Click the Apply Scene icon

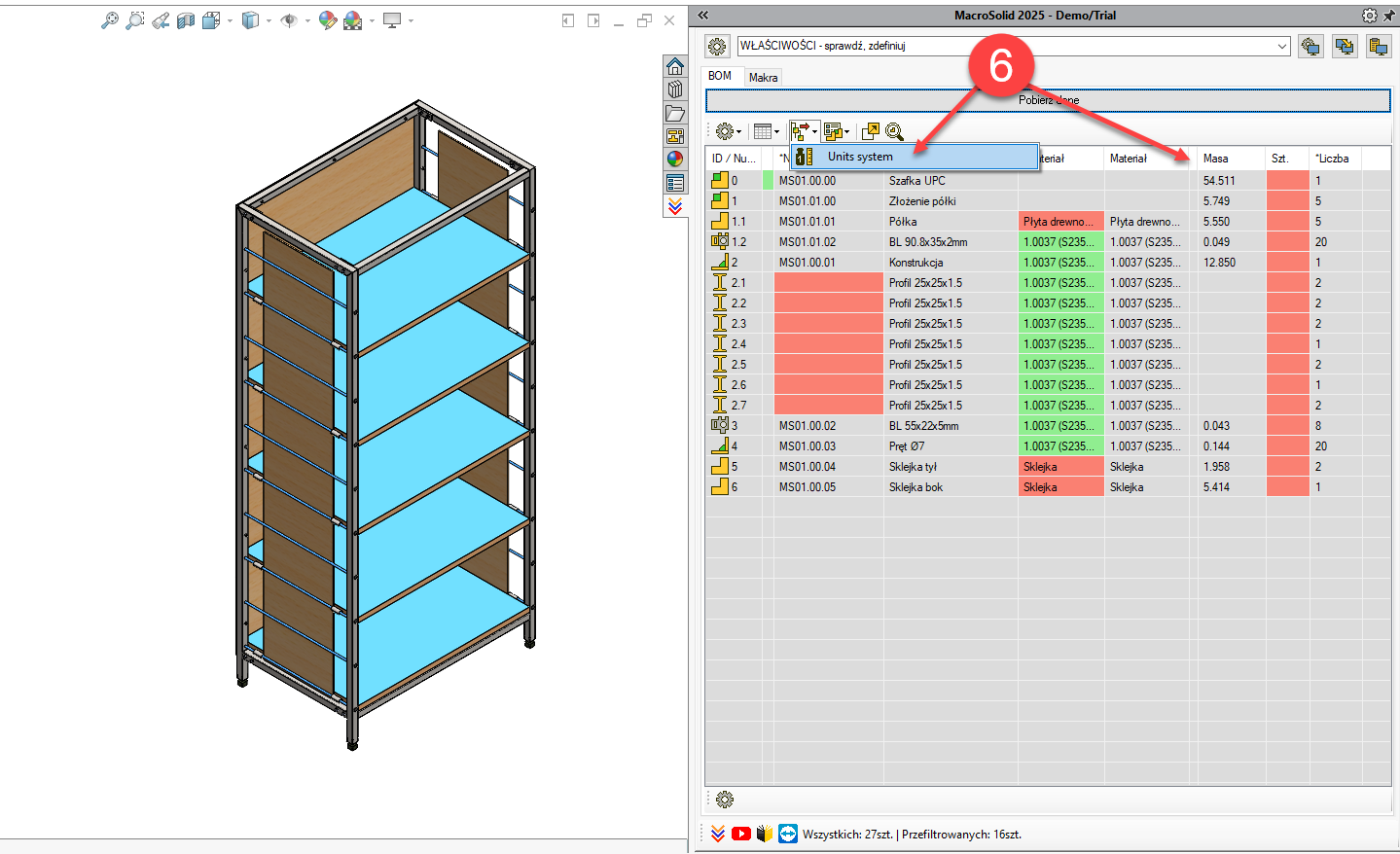tap(353, 20)
